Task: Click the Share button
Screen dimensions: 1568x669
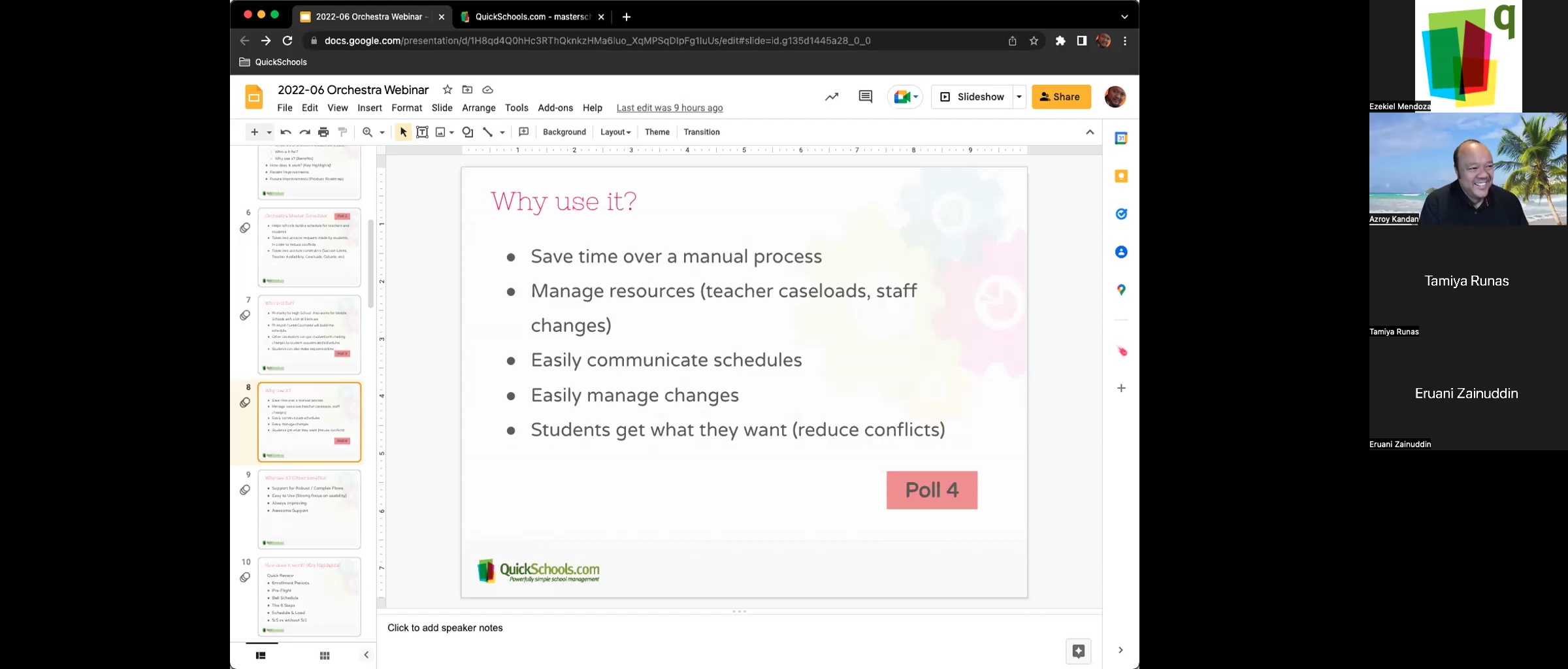Action: point(1061,97)
